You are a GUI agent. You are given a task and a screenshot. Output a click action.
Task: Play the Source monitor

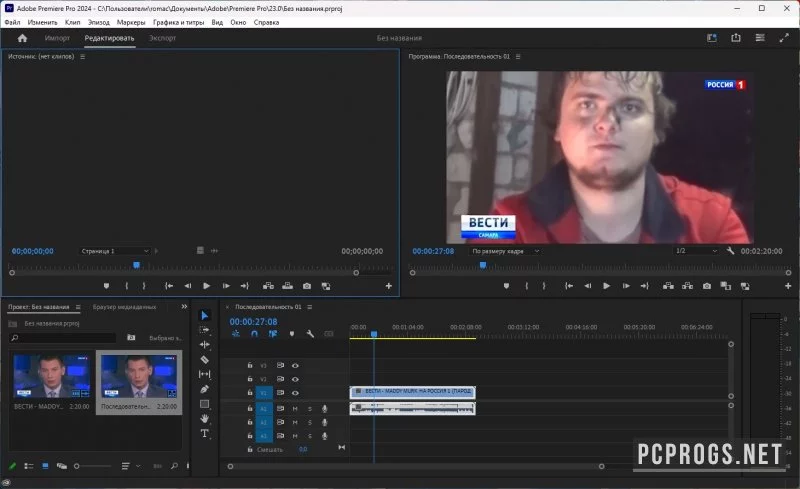pos(206,286)
